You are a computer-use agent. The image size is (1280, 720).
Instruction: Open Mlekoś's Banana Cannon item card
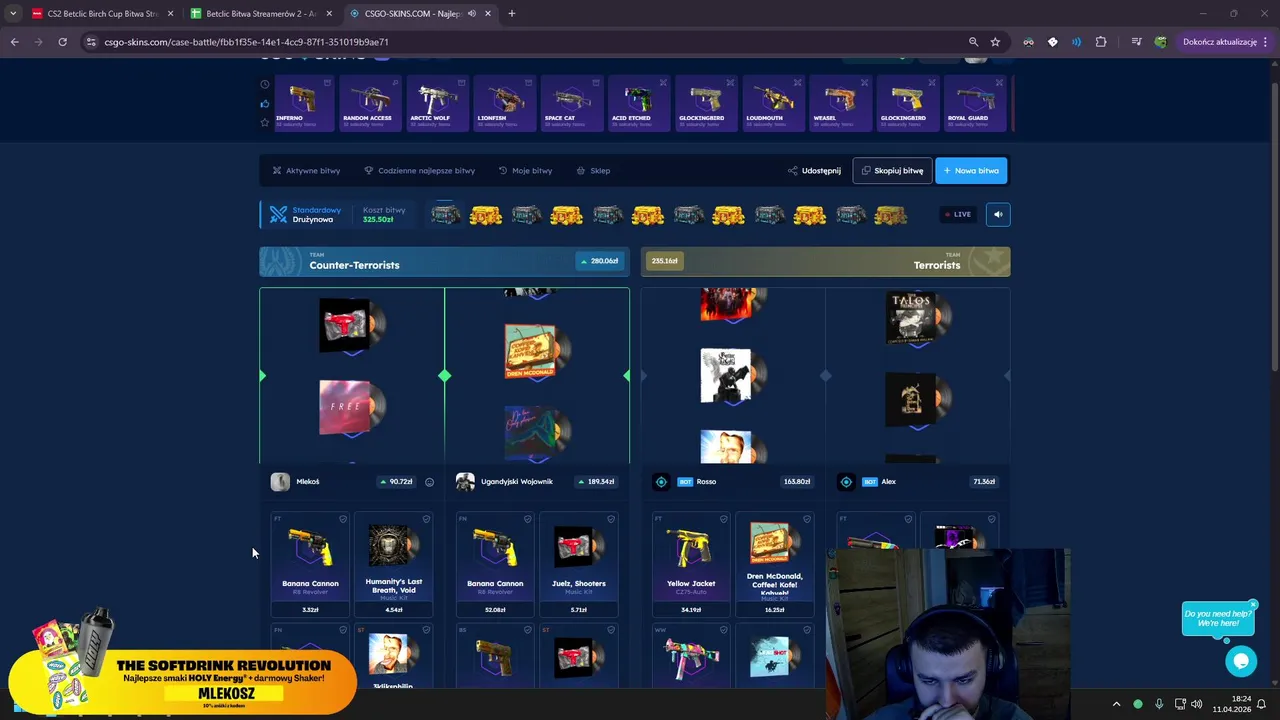pos(310,565)
